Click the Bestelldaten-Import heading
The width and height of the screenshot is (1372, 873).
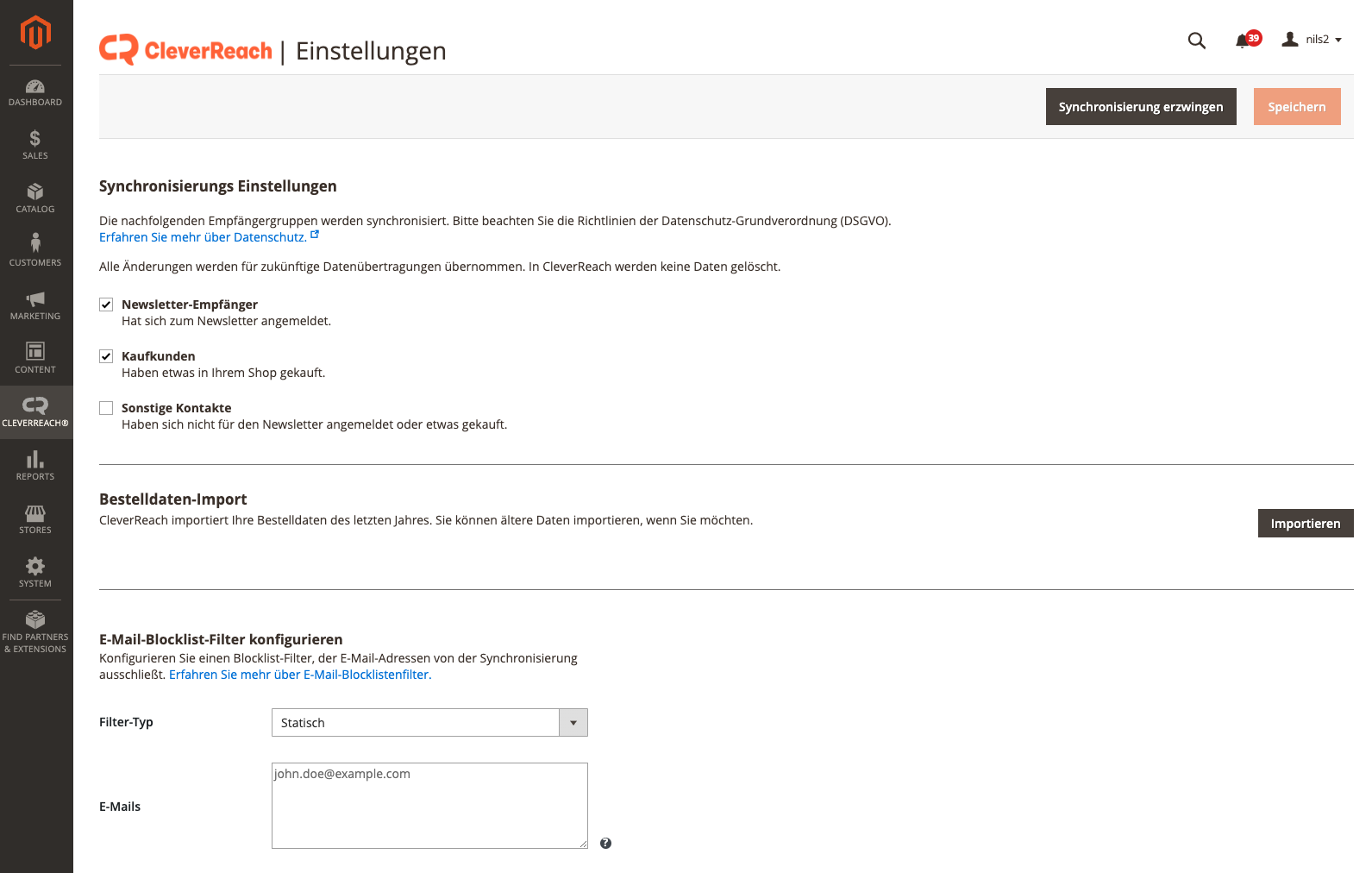point(173,499)
